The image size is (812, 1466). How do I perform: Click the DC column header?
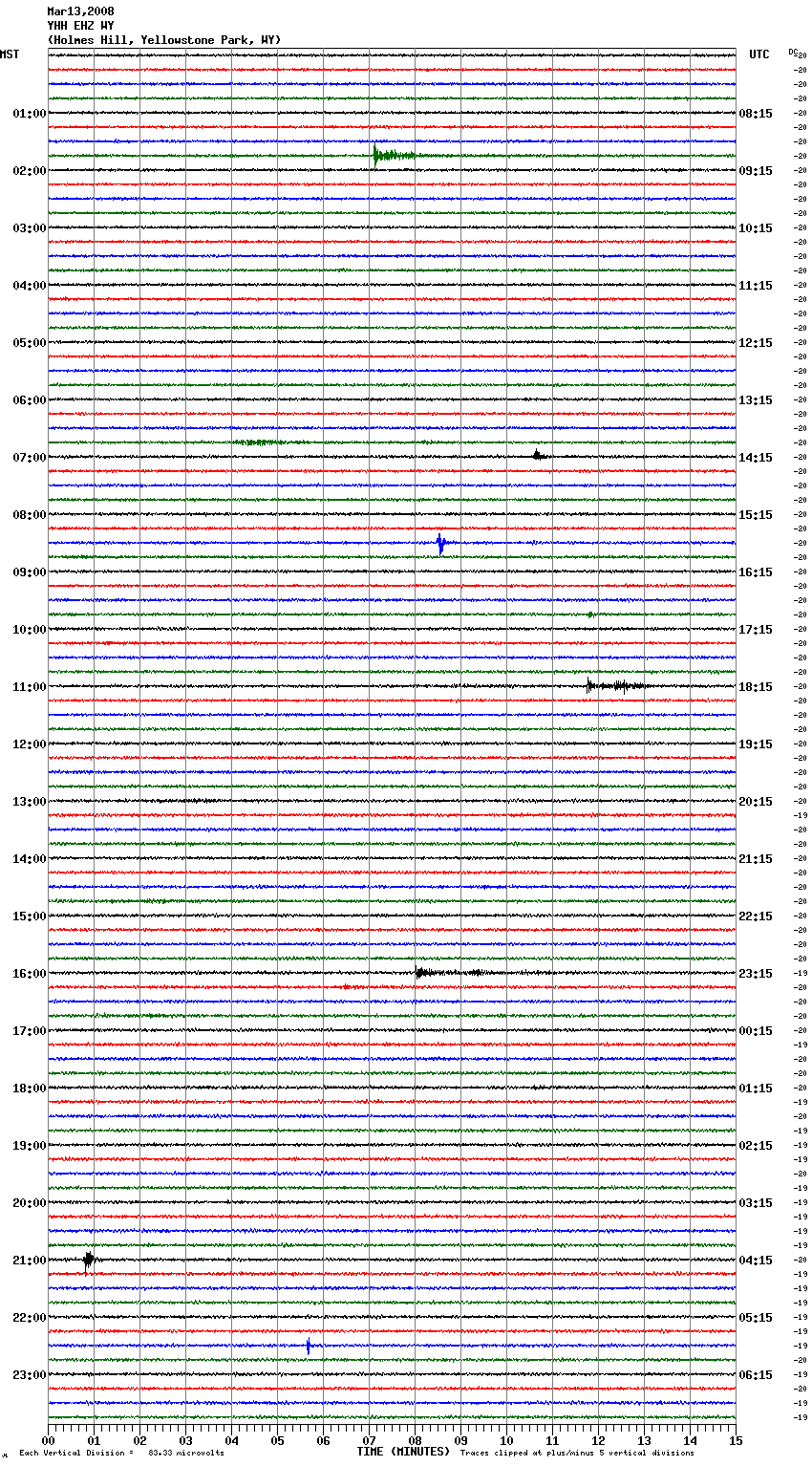click(x=793, y=52)
